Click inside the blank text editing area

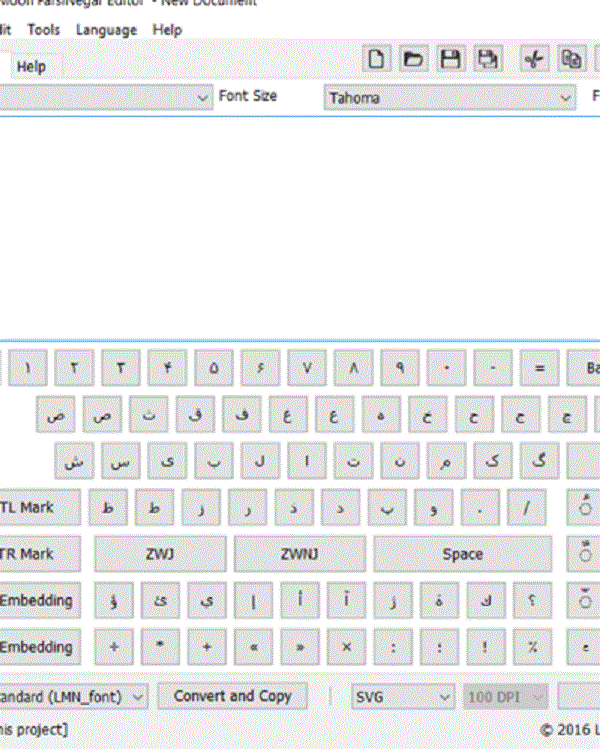[300, 225]
